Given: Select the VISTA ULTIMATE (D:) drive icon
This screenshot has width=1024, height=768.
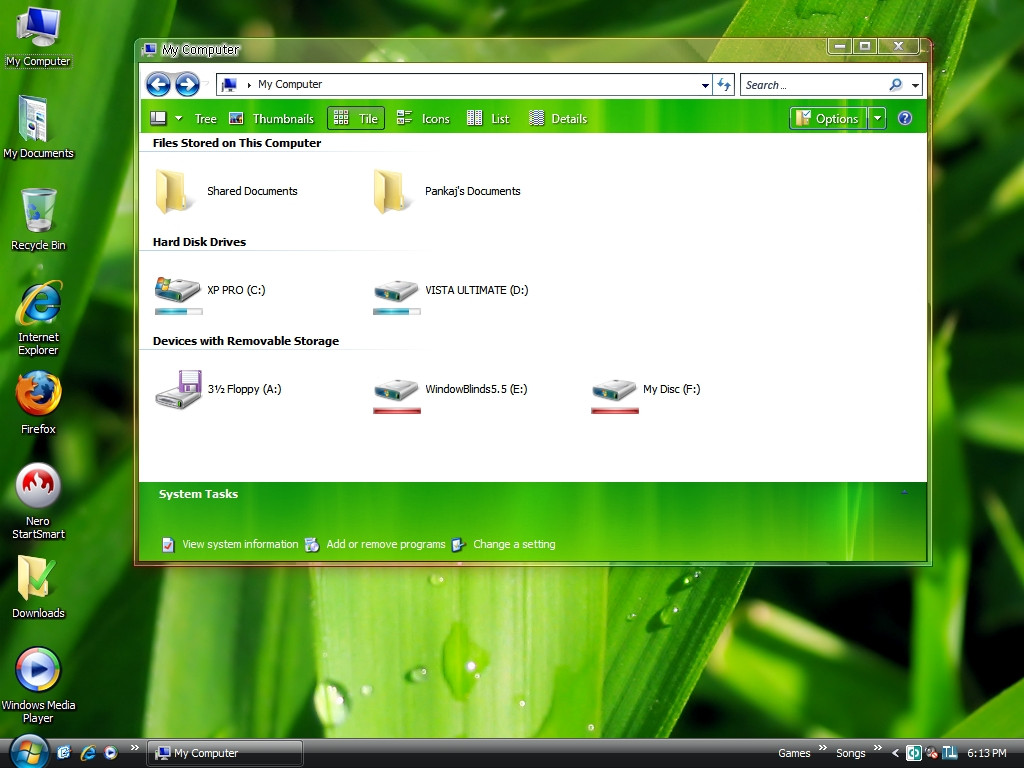Looking at the screenshot, I should [x=396, y=290].
